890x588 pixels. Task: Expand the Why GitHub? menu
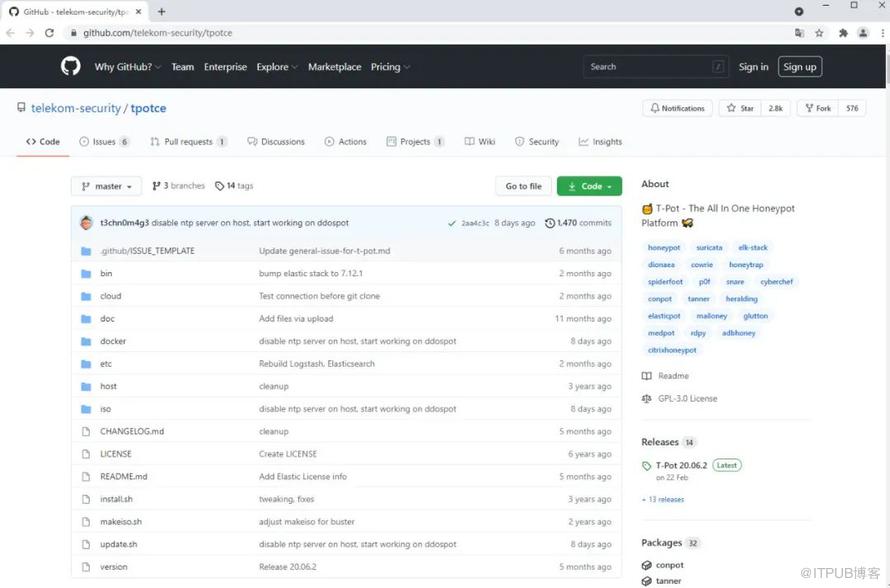coord(128,66)
